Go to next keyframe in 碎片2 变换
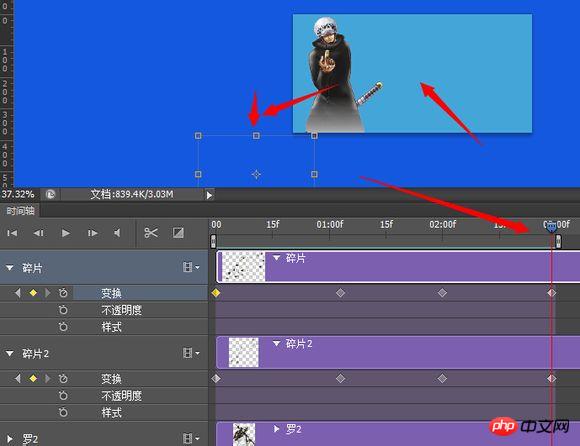 pyautogui.click(x=47, y=378)
